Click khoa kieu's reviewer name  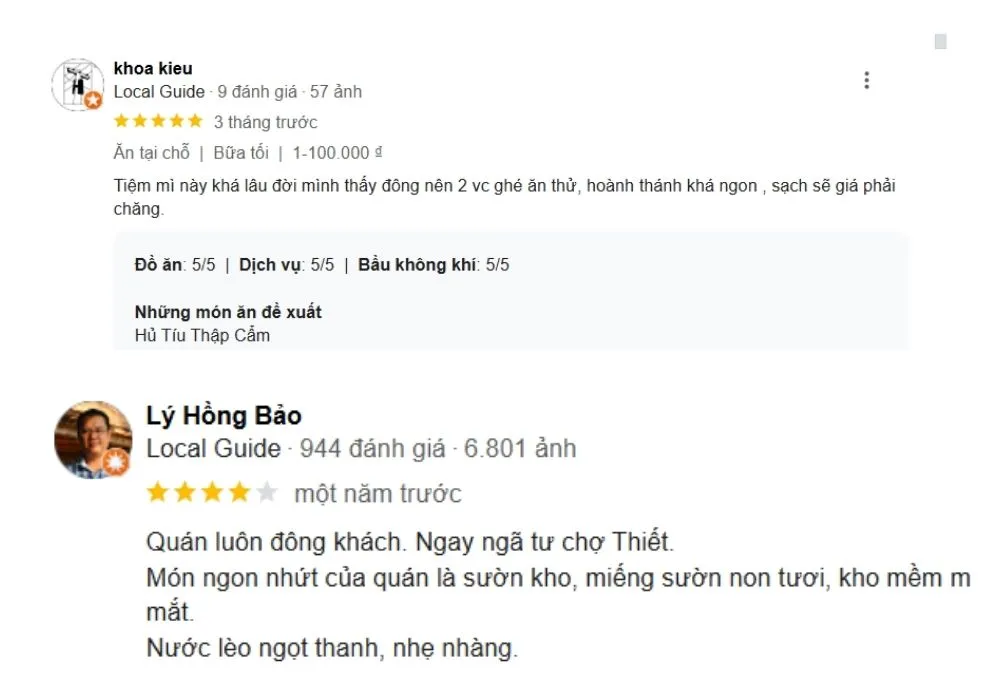click(151, 68)
